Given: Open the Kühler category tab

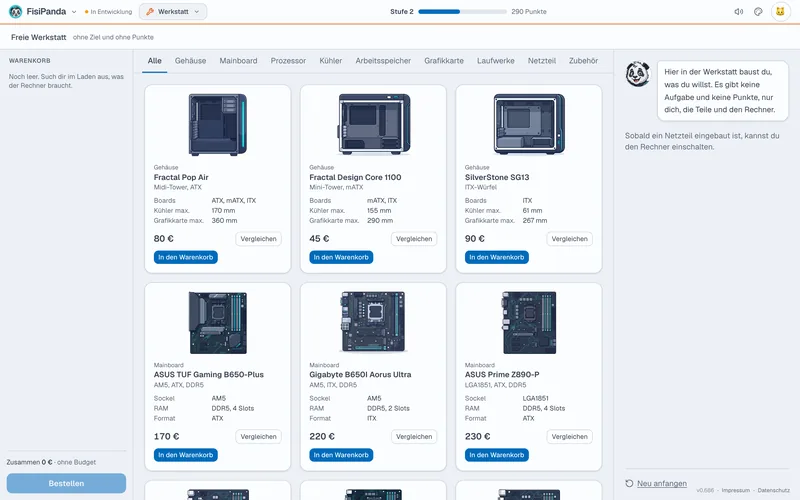Looking at the screenshot, I should click(x=331, y=61).
